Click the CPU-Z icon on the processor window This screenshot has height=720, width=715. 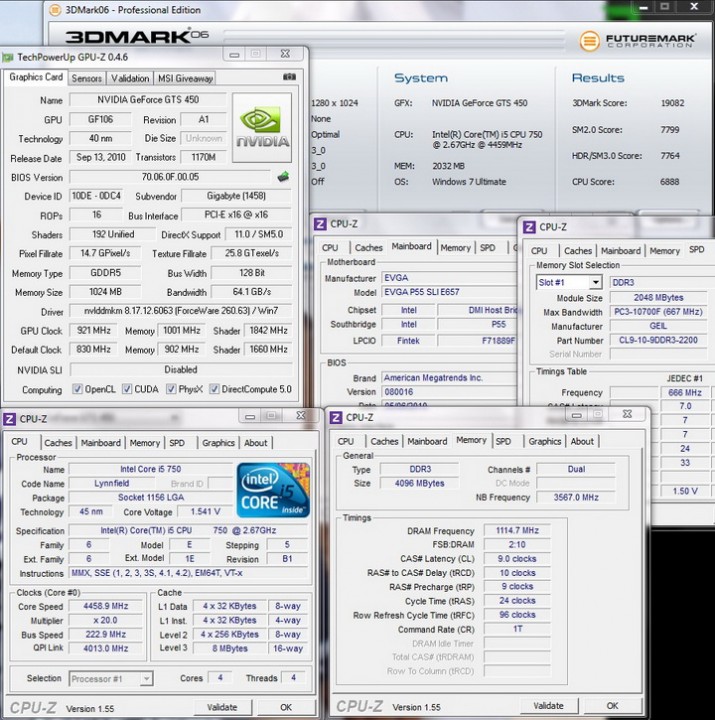(9, 419)
